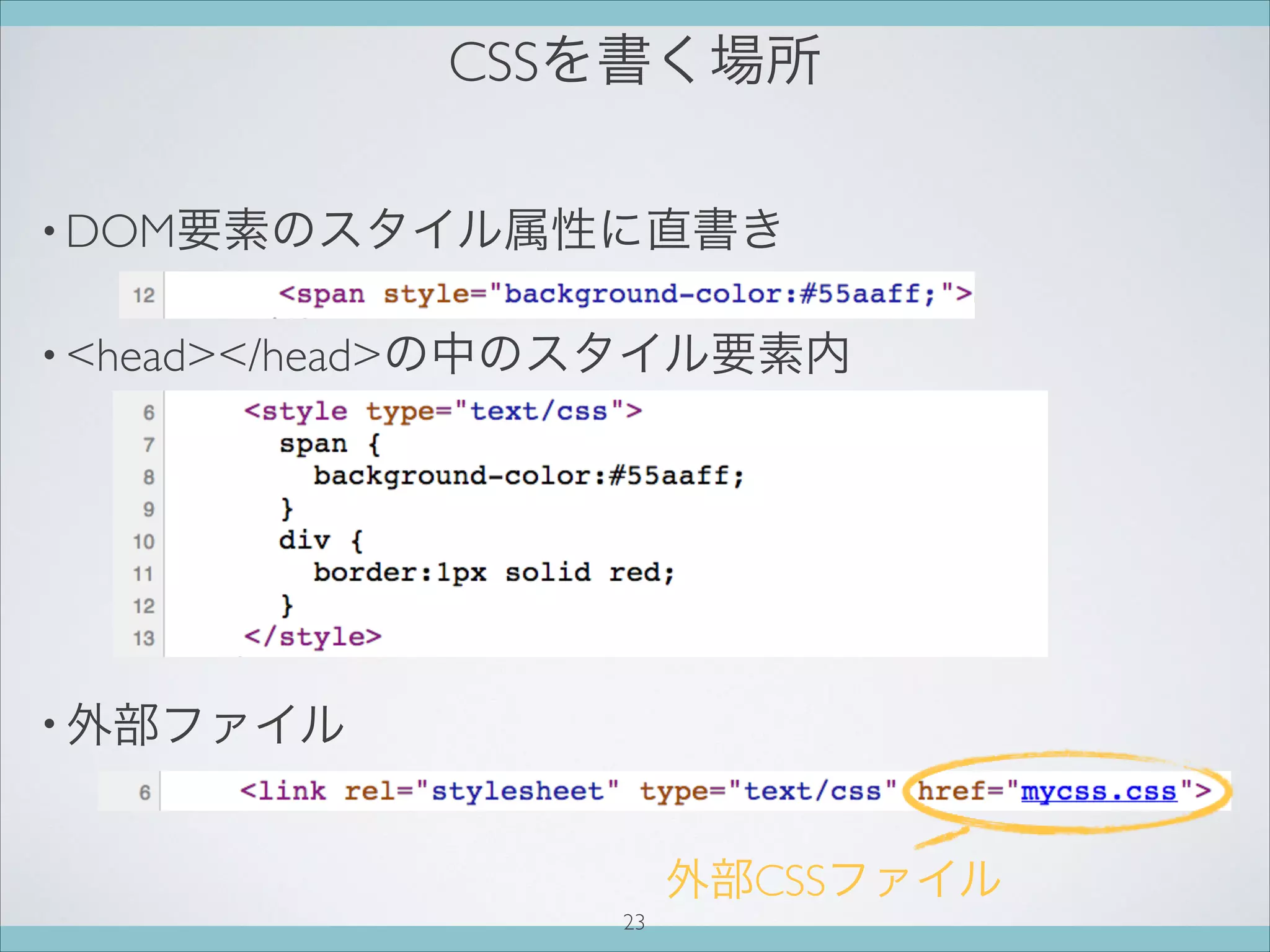This screenshot has width=1270, height=952.
Task: Click line number 10 in style block
Action: point(143,542)
